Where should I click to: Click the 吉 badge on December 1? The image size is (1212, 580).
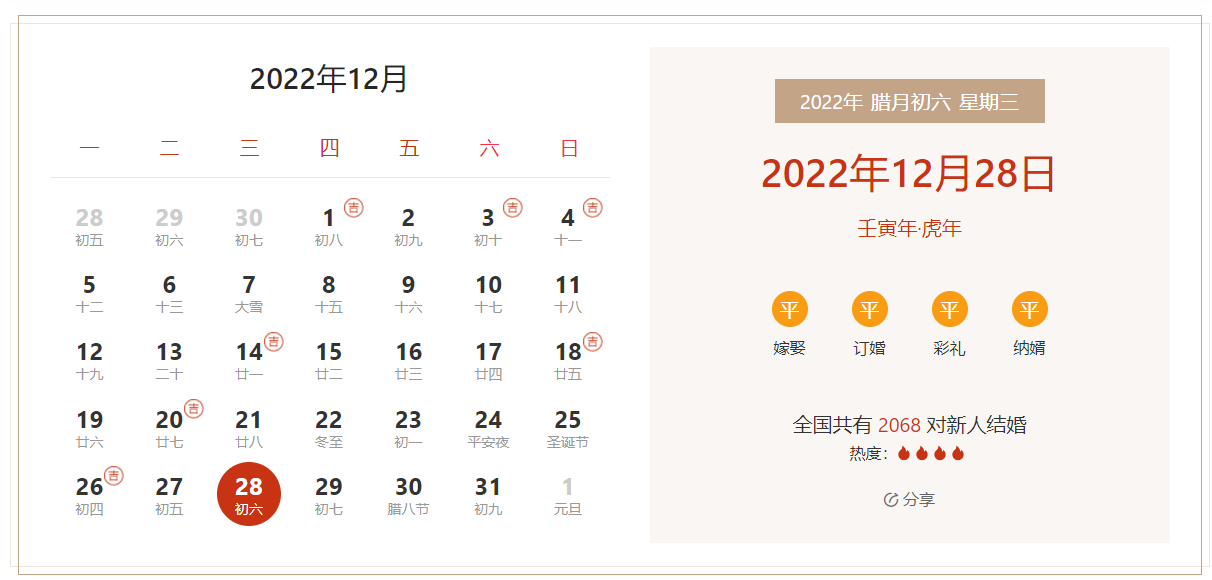[354, 207]
